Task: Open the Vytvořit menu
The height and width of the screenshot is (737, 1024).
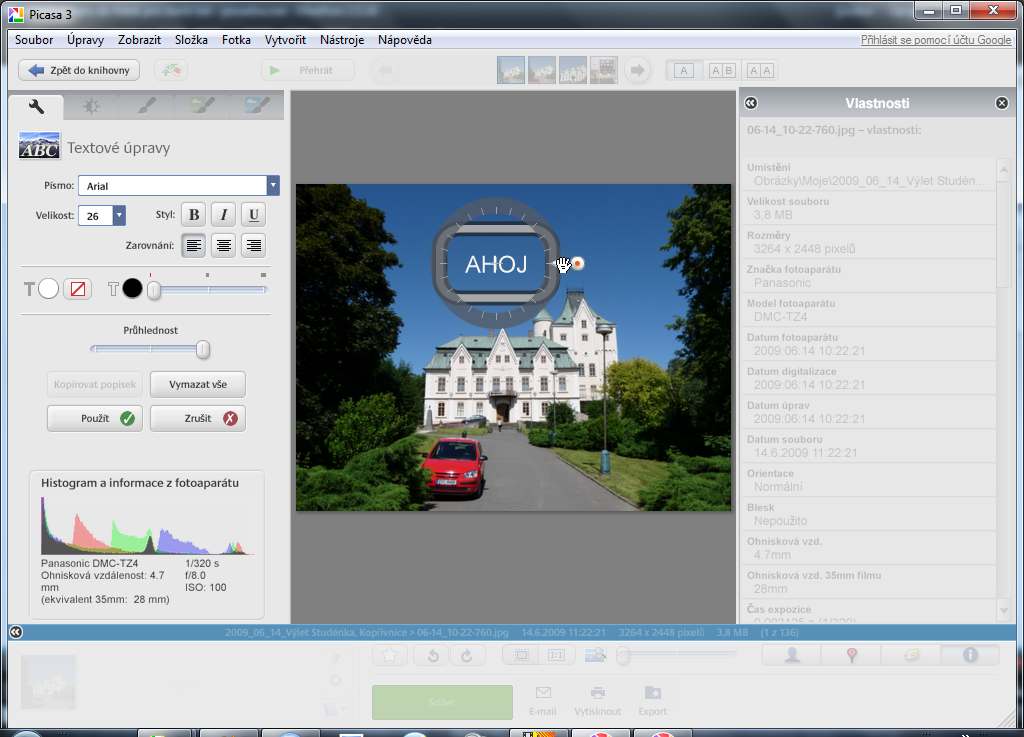Action: click(x=285, y=40)
